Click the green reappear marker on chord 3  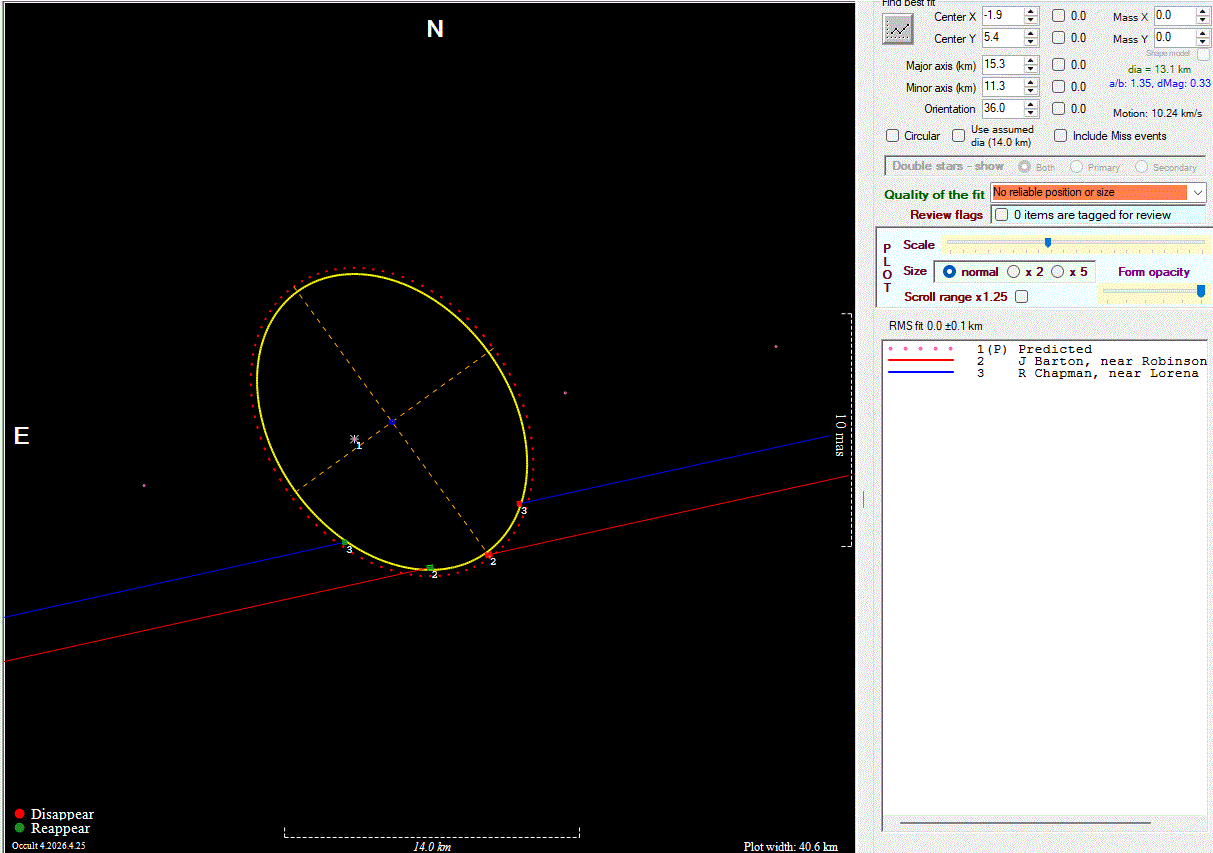coord(345,542)
